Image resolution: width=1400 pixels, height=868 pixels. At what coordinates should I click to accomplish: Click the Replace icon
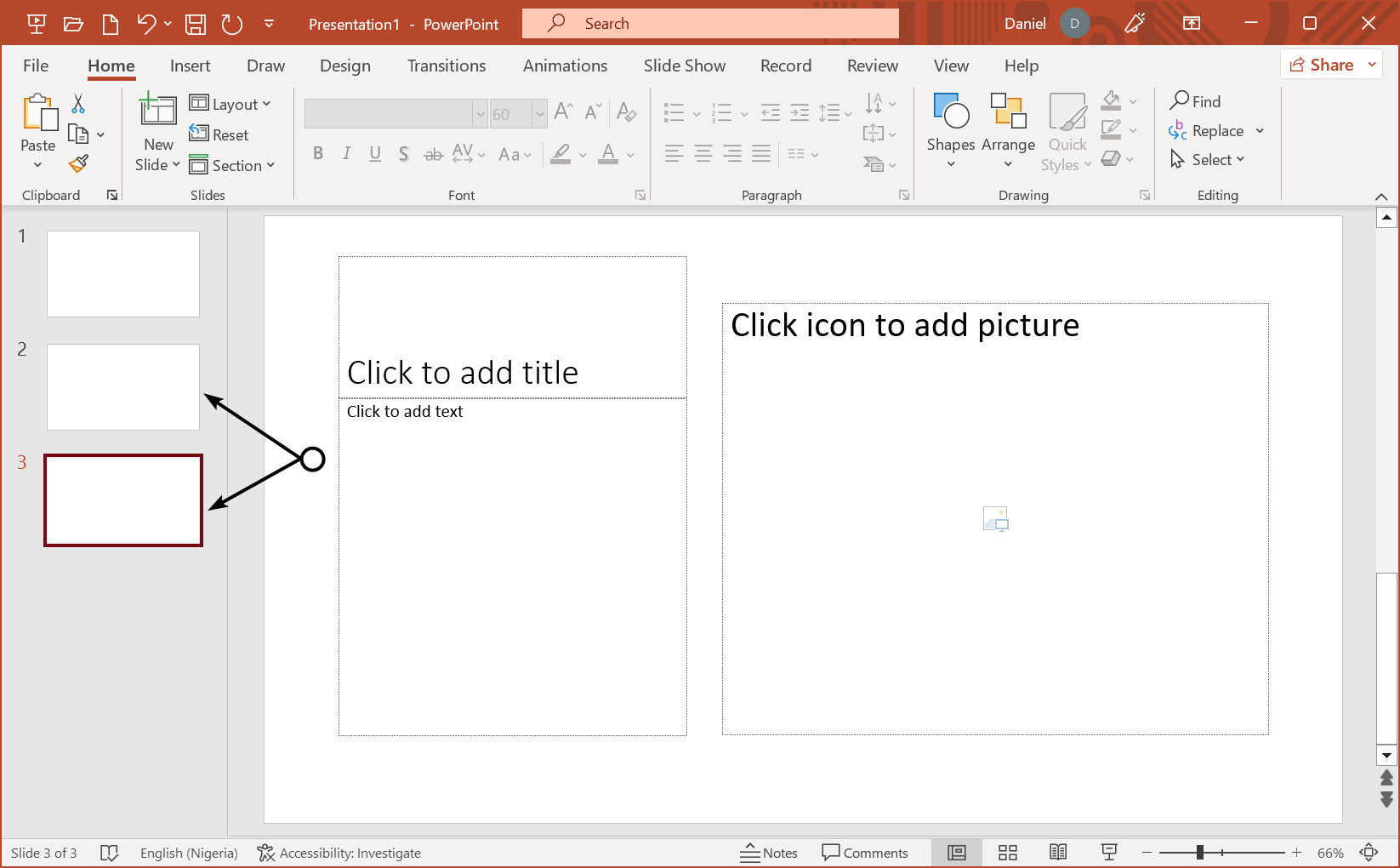click(1211, 130)
